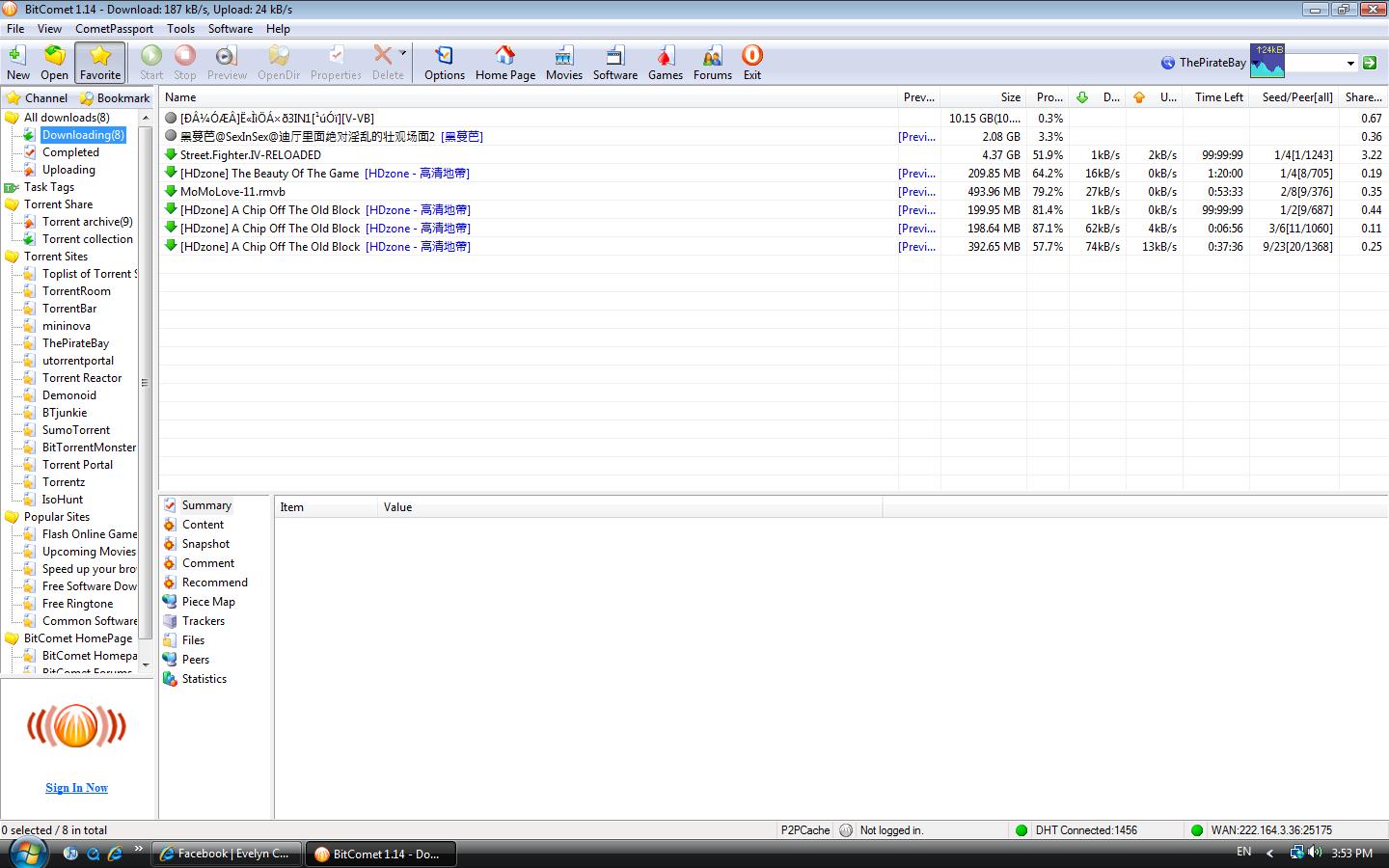Click the P2PCache status bar entry

click(x=805, y=830)
